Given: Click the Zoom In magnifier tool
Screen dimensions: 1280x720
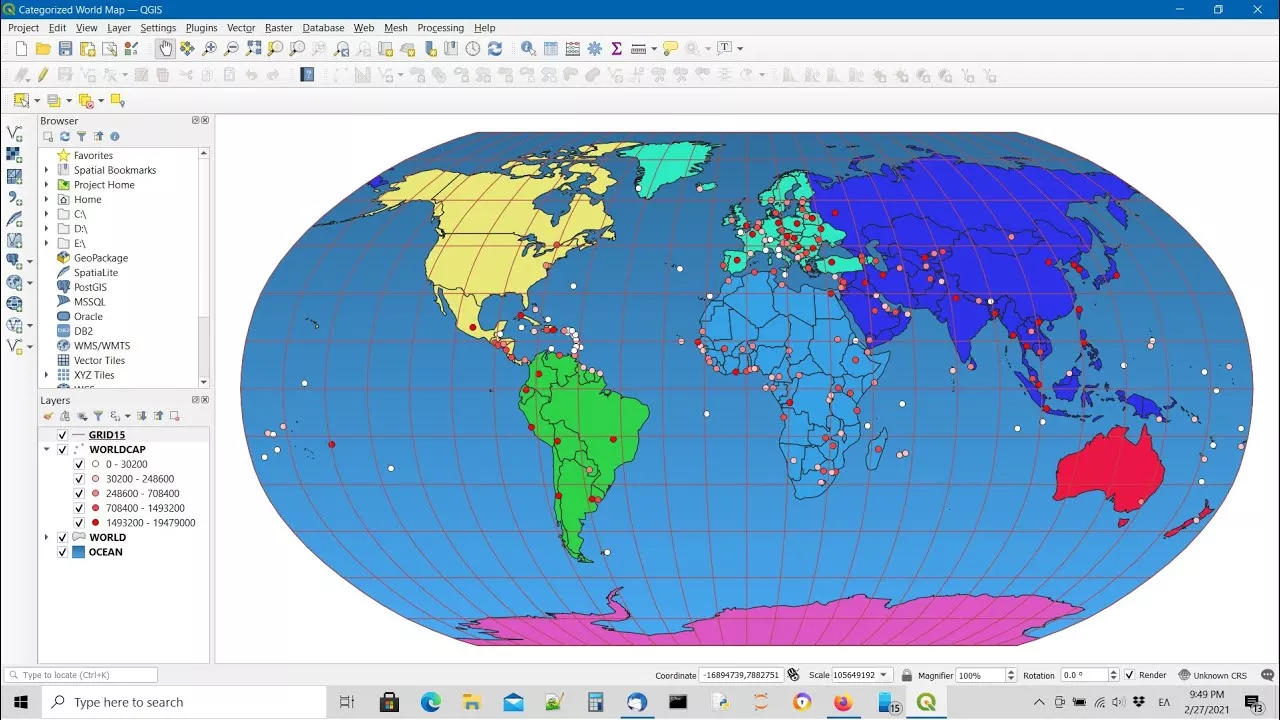Looking at the screenshot, I should (x=209, y=48).
